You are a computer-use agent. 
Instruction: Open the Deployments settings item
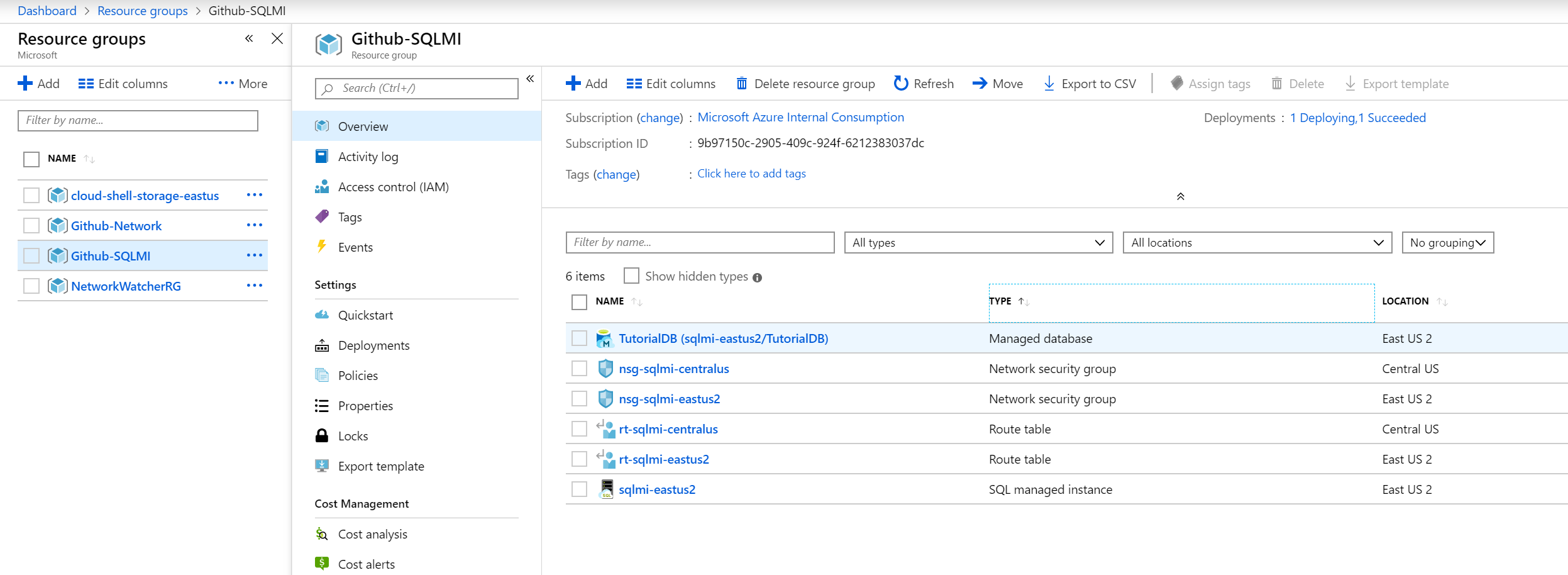coord(417,345)
